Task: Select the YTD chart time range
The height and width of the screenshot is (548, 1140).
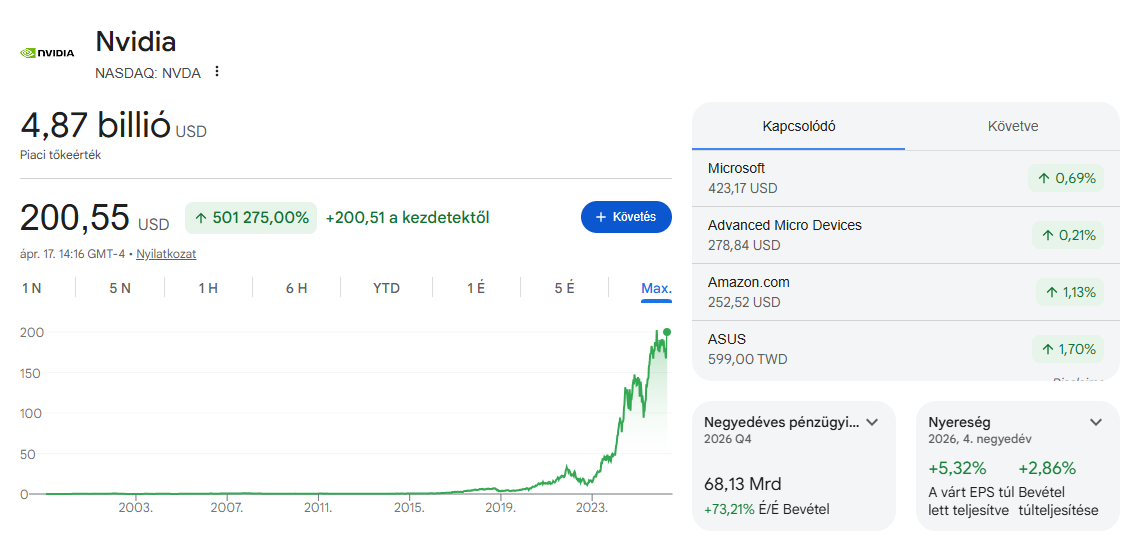Action: tap(386, 288)
